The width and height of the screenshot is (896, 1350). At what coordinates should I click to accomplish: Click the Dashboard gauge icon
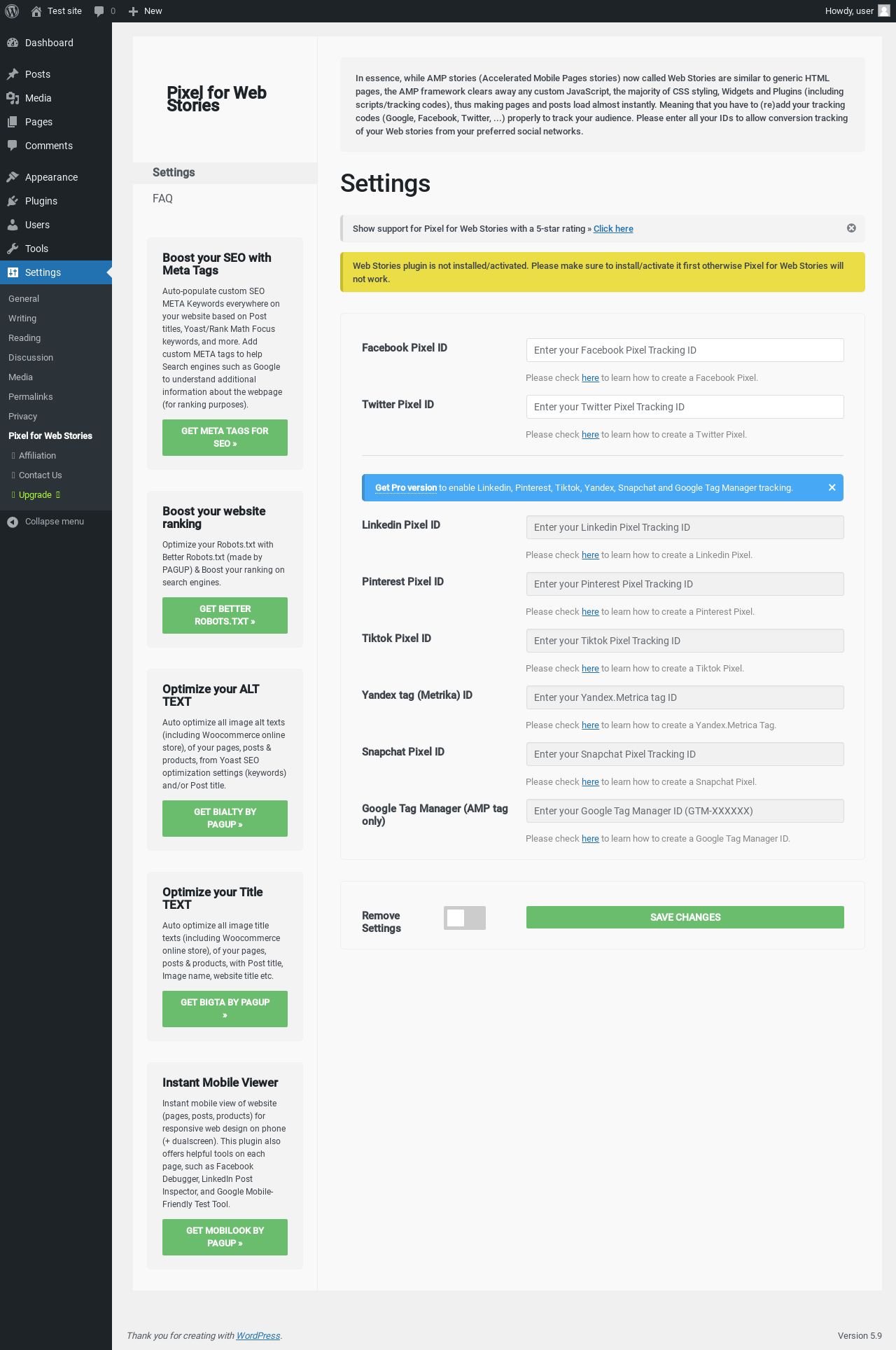pos(13,43)
